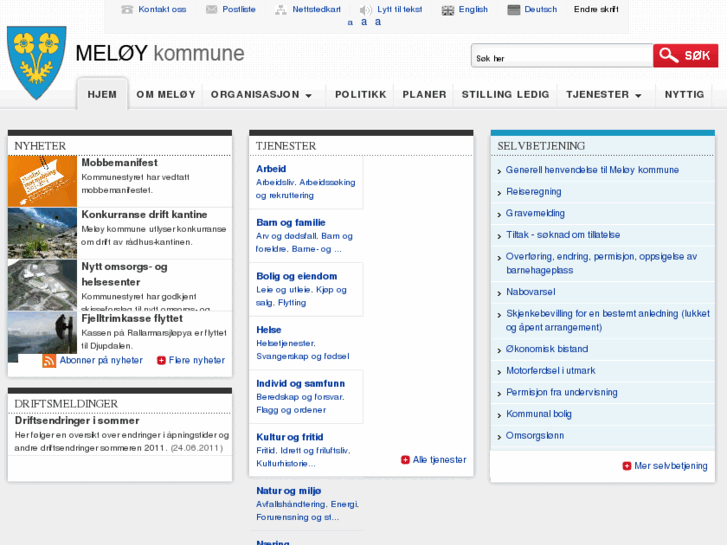The width and height of the screenshot is (727, 545).
Task: Open the Konkurranse drift kantine thumbnail image
Action: click(42, 233)
